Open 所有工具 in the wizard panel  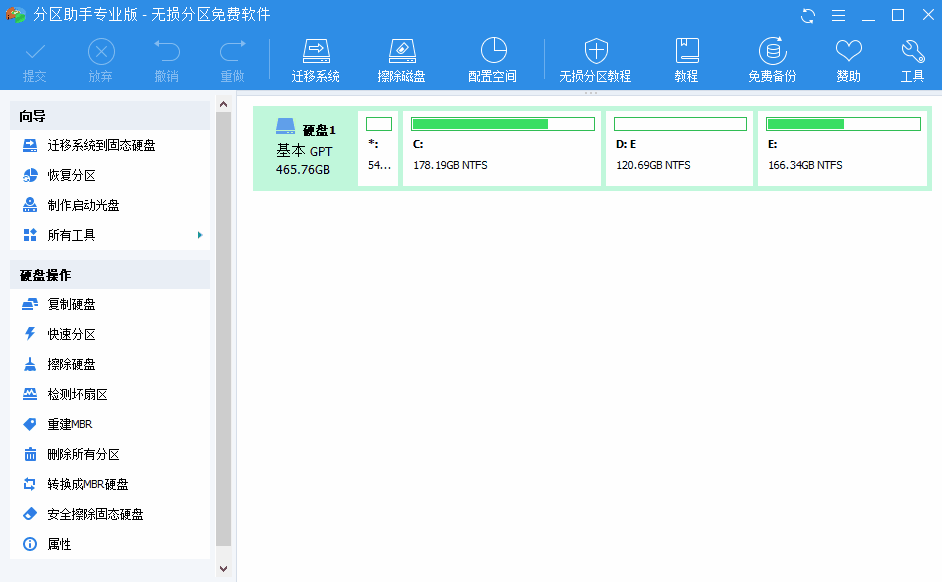coord(110,235)
